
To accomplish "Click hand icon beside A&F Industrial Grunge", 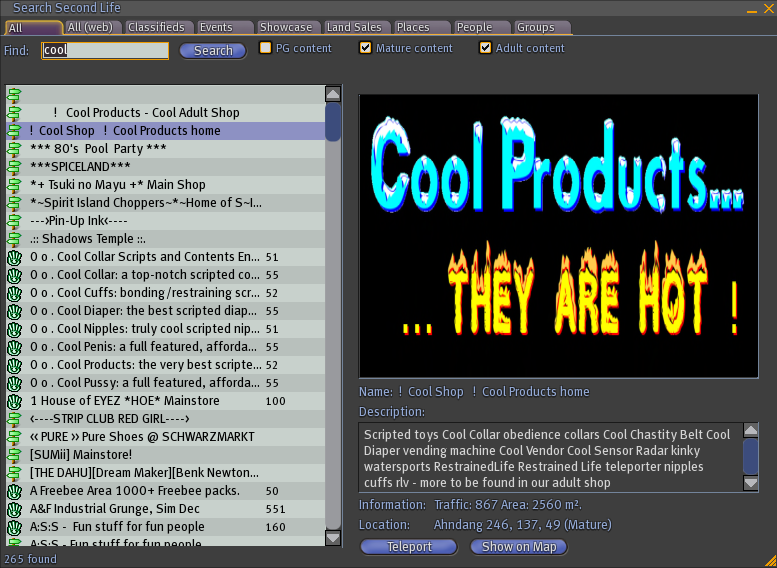I will pyautogui.click(x=14, y=509).
